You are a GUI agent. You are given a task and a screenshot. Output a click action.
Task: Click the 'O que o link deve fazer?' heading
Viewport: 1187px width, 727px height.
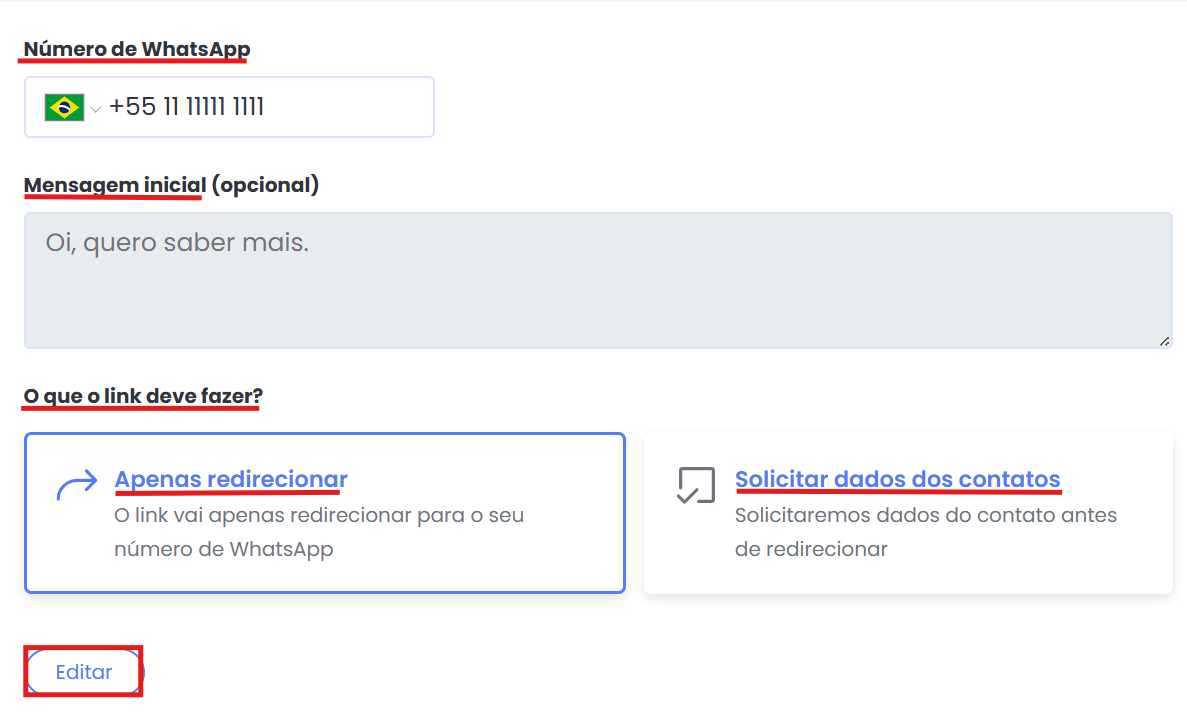(x=143, y=396)
